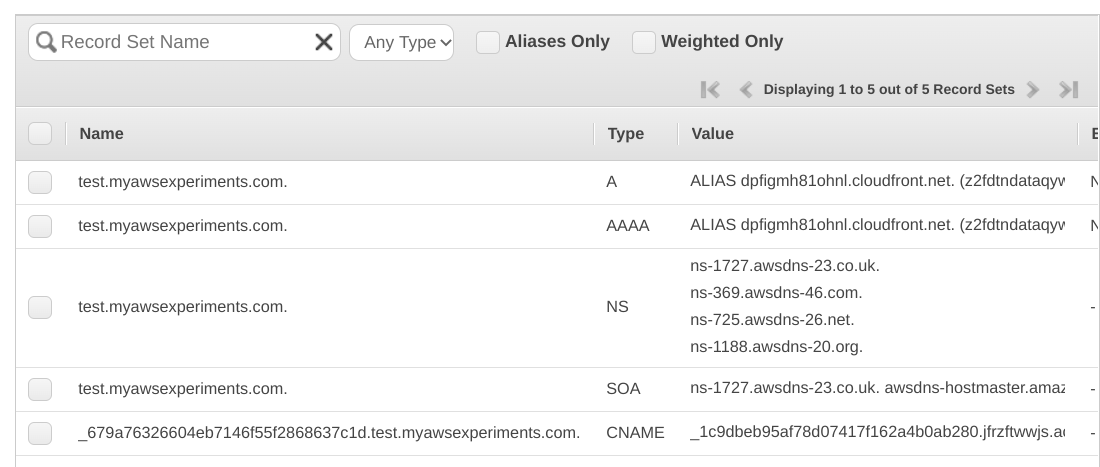Screen dimensions: 1100x467
Task: Sort by the Value column header
Action: click(712, 133)
